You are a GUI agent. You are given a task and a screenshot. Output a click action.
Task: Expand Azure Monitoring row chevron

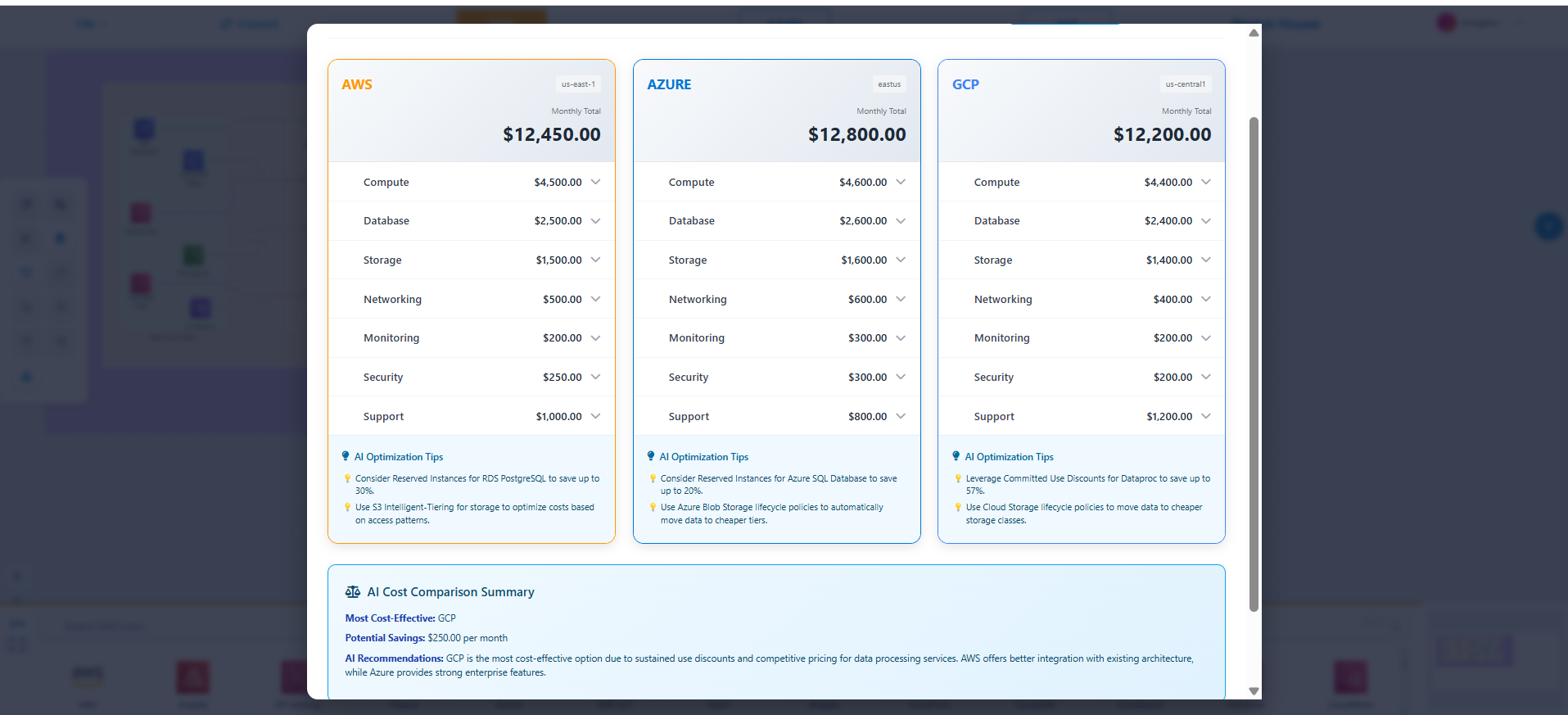tap(901, 337)
